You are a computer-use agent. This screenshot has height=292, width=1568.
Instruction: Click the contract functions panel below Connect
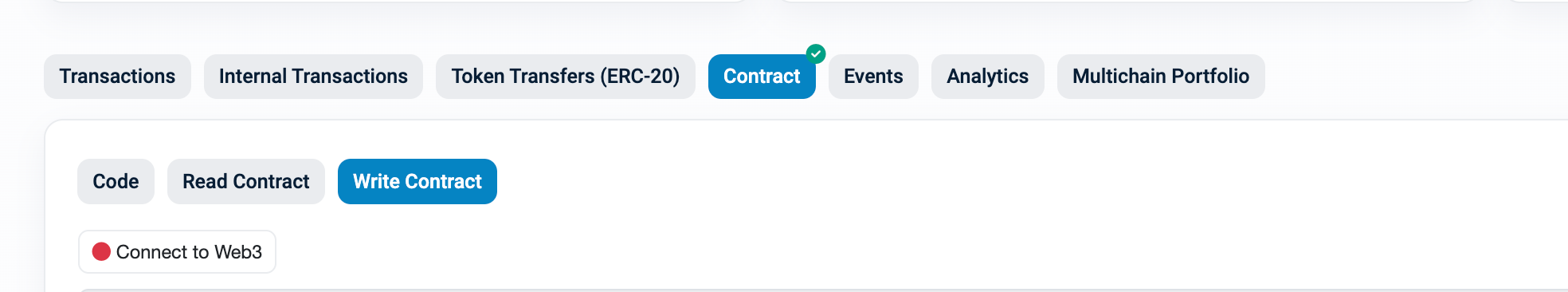coord(823,290)
